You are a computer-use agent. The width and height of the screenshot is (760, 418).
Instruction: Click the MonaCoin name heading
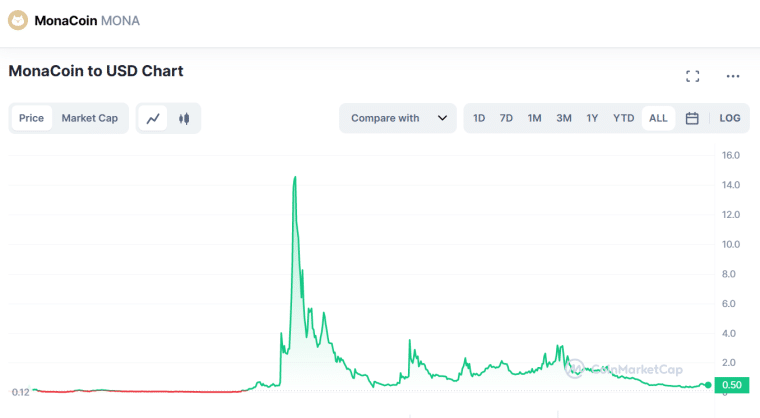pos(65,21)
